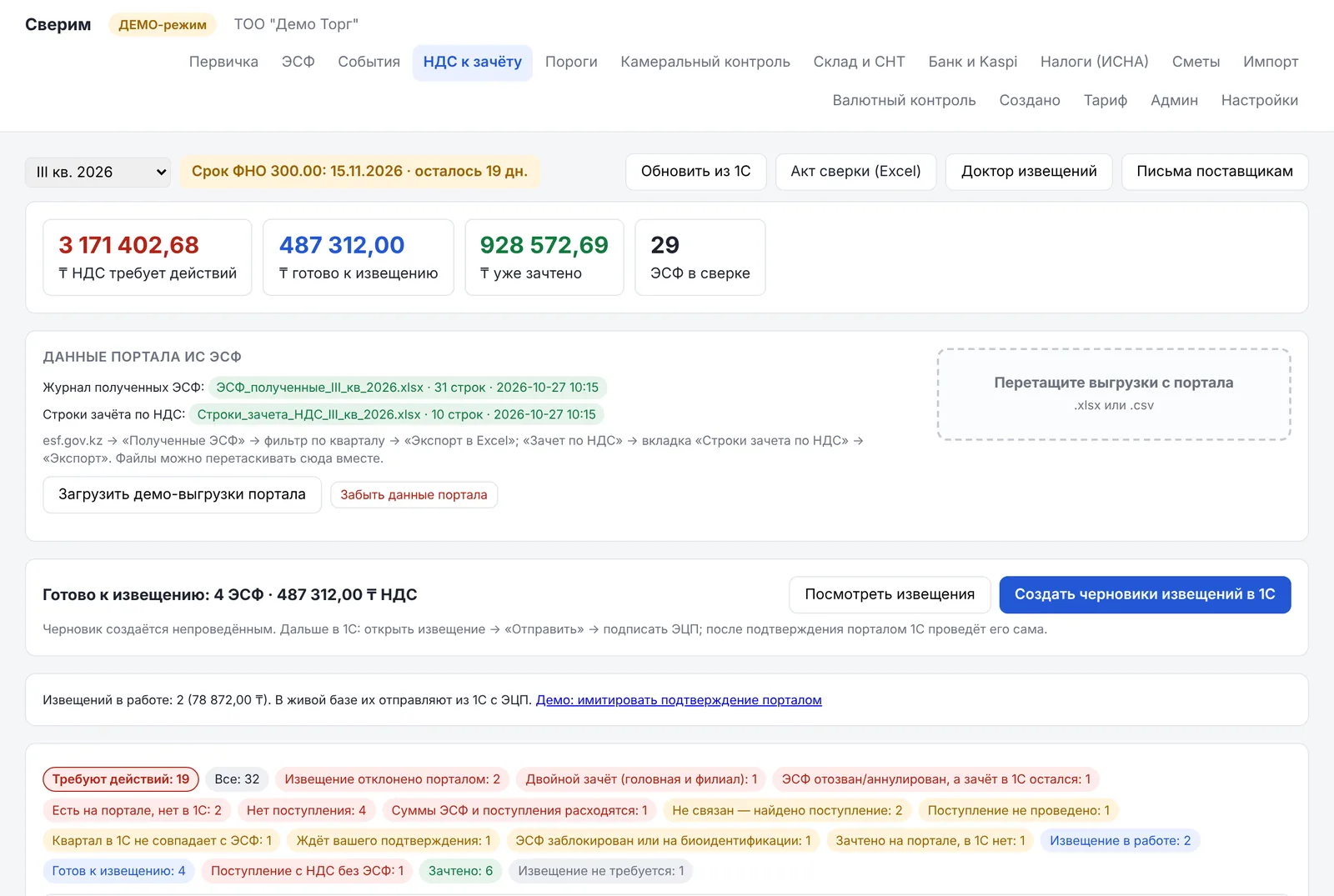Viewport: 1334px width, 896px height.
Task: Click Посмотреть извещения button
Action: (x=890, y=594)
